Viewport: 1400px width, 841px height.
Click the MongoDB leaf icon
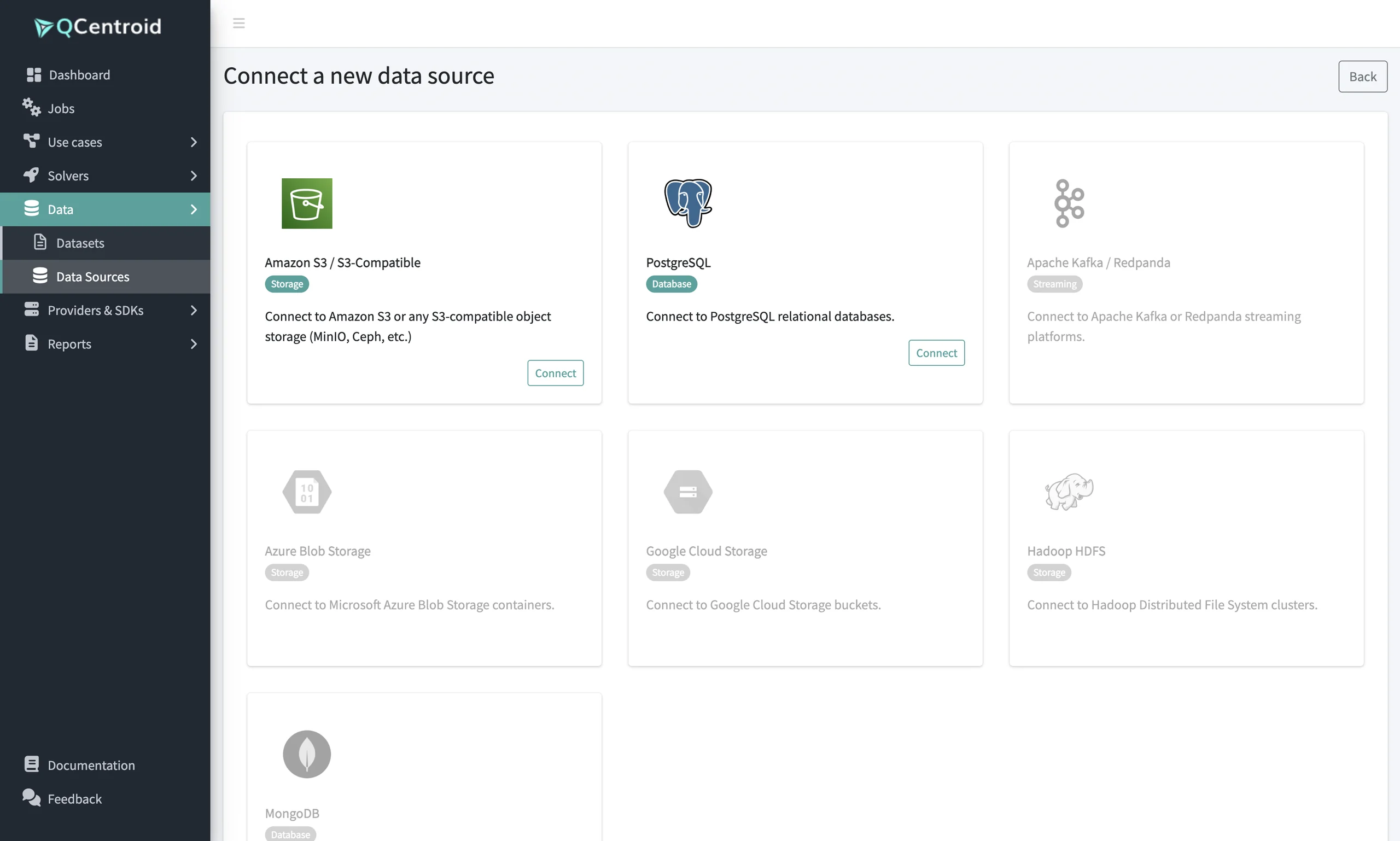(x=307, y=754)
